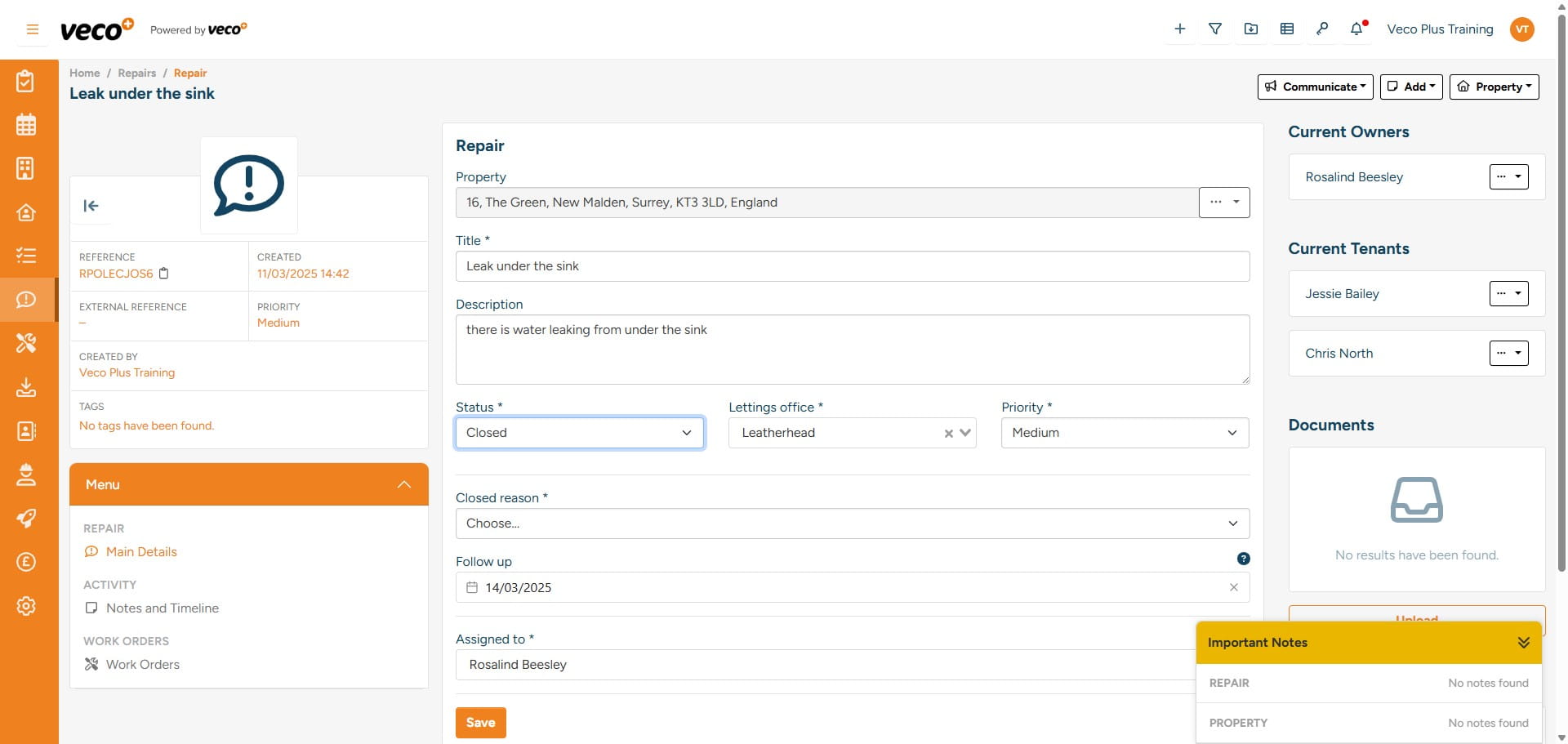Viewport: 1568px width, 744px height.
Task: Collapse the orange Menu panel
Action: pyautogui.click(x=403, y=483)
